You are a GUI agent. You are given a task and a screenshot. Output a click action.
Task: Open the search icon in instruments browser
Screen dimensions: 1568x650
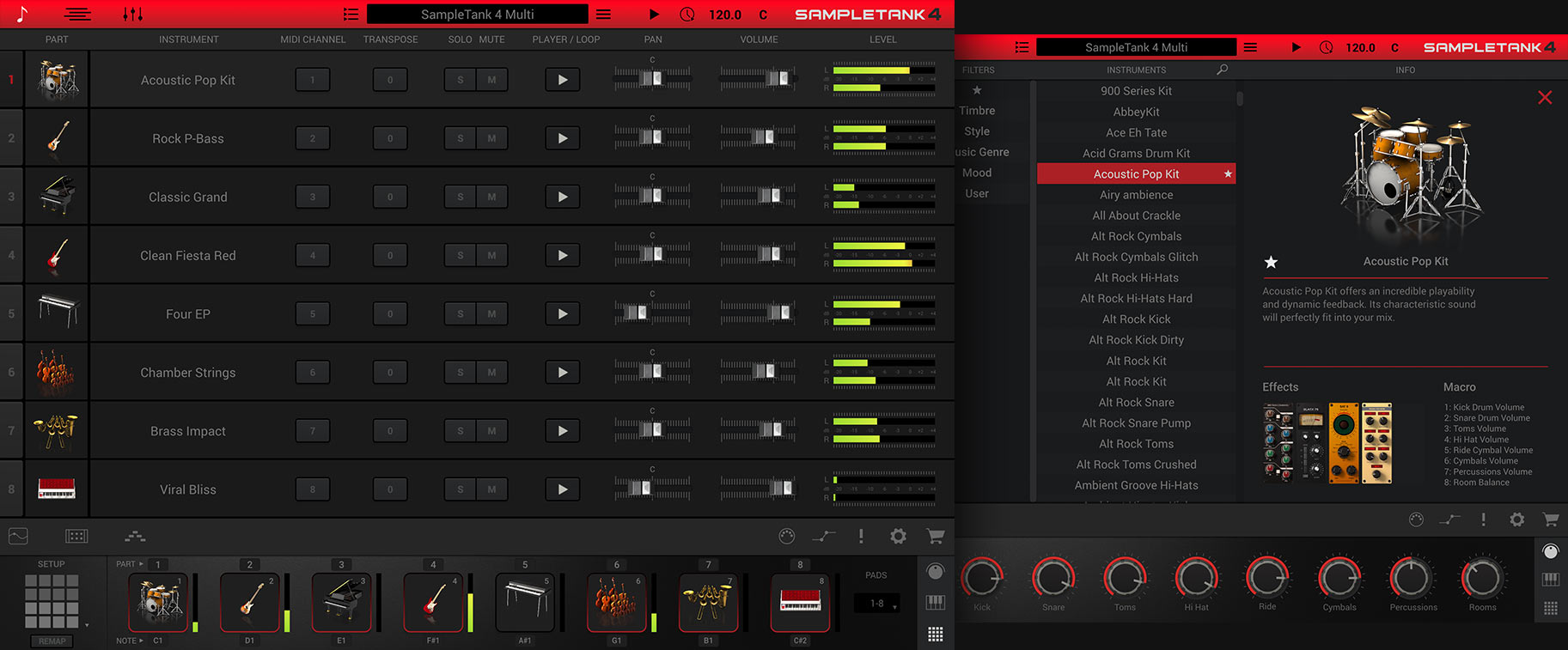(1223, 70)
